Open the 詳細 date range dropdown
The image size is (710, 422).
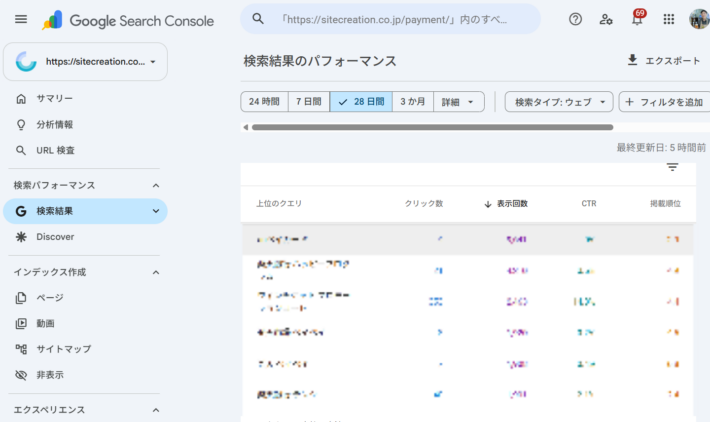pos(459,102)
